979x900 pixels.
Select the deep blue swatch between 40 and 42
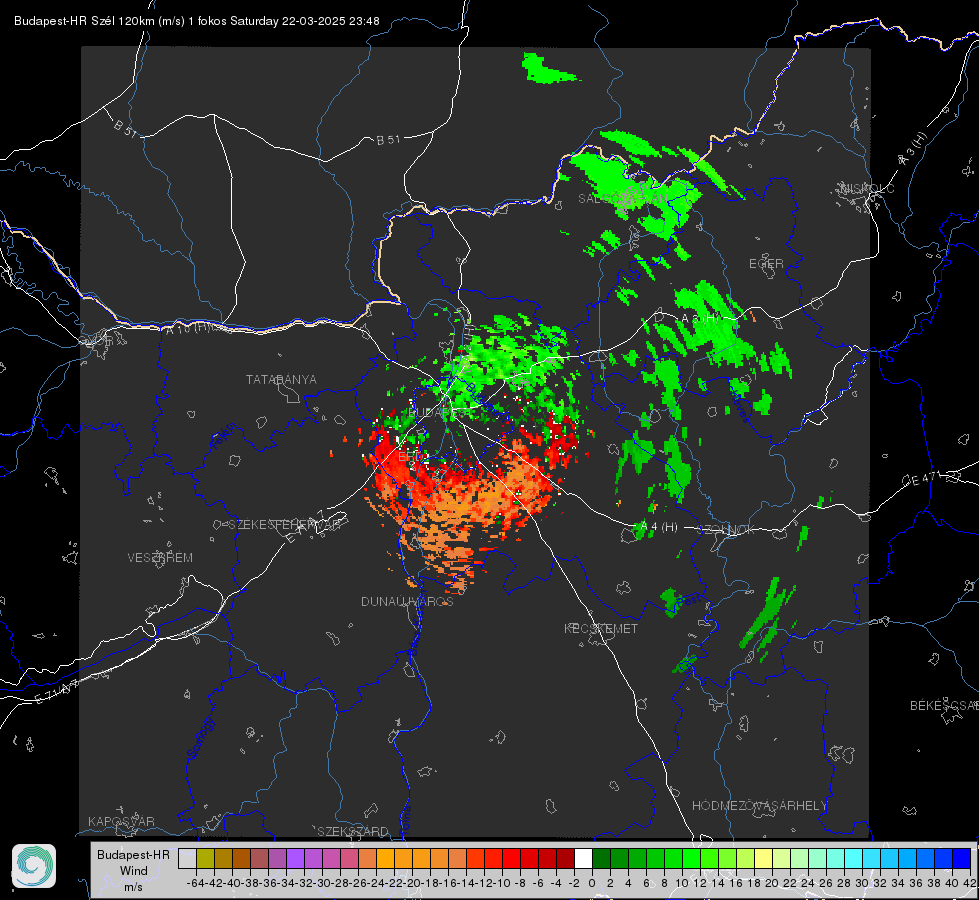(961, 859)
